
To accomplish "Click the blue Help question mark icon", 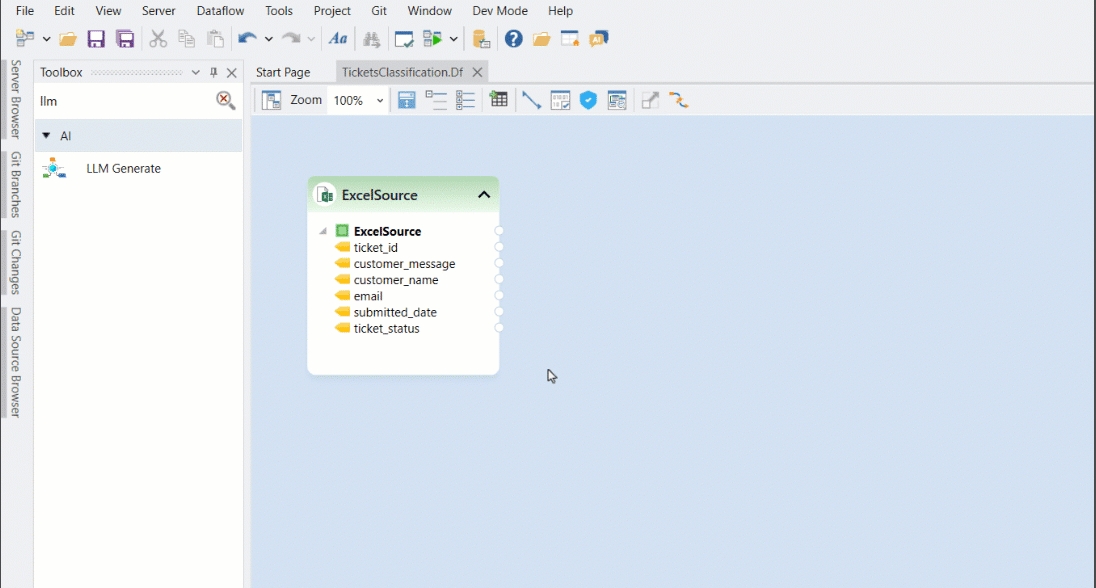I will coord(513,39).
